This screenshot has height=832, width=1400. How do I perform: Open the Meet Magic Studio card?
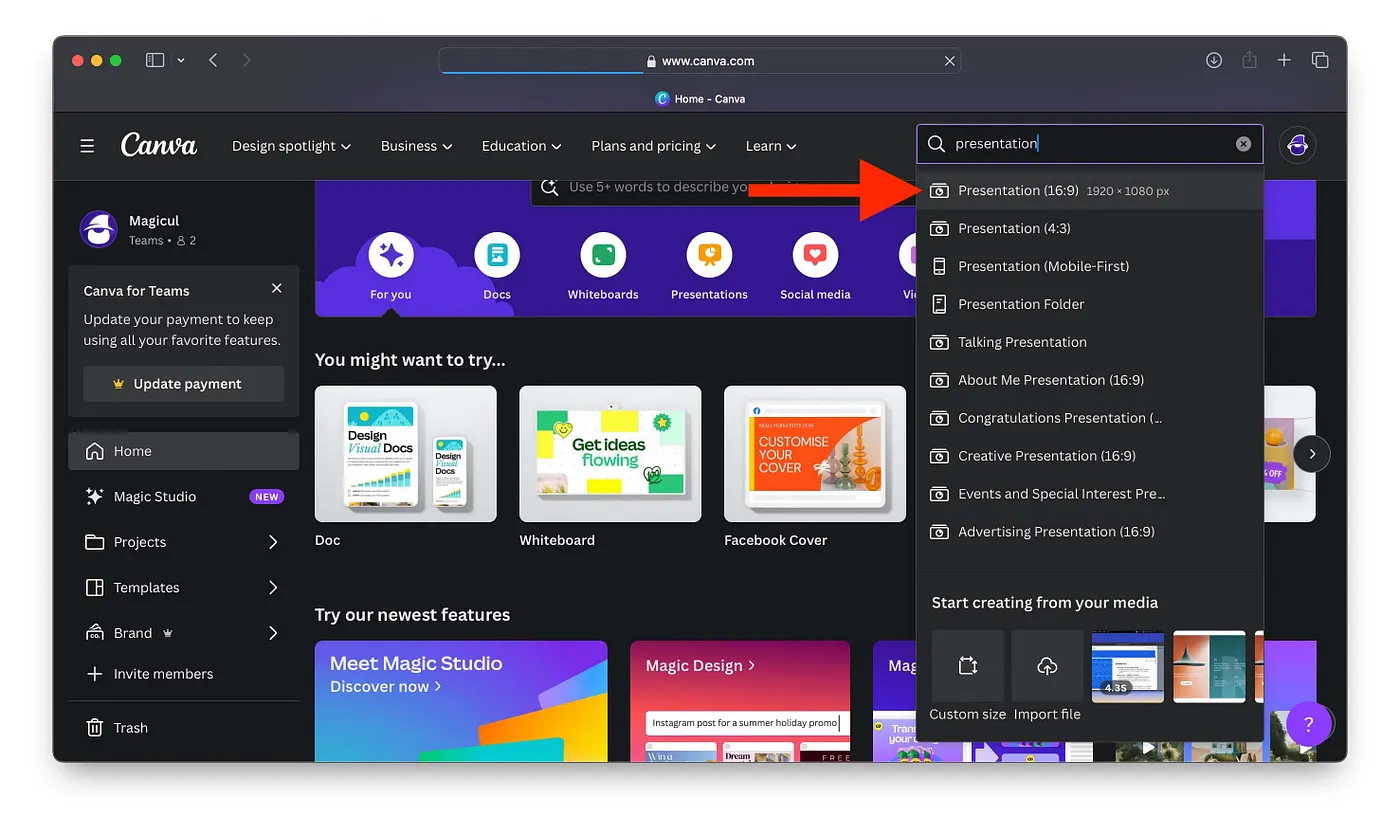pyautogui.click(x=461, y=701)
